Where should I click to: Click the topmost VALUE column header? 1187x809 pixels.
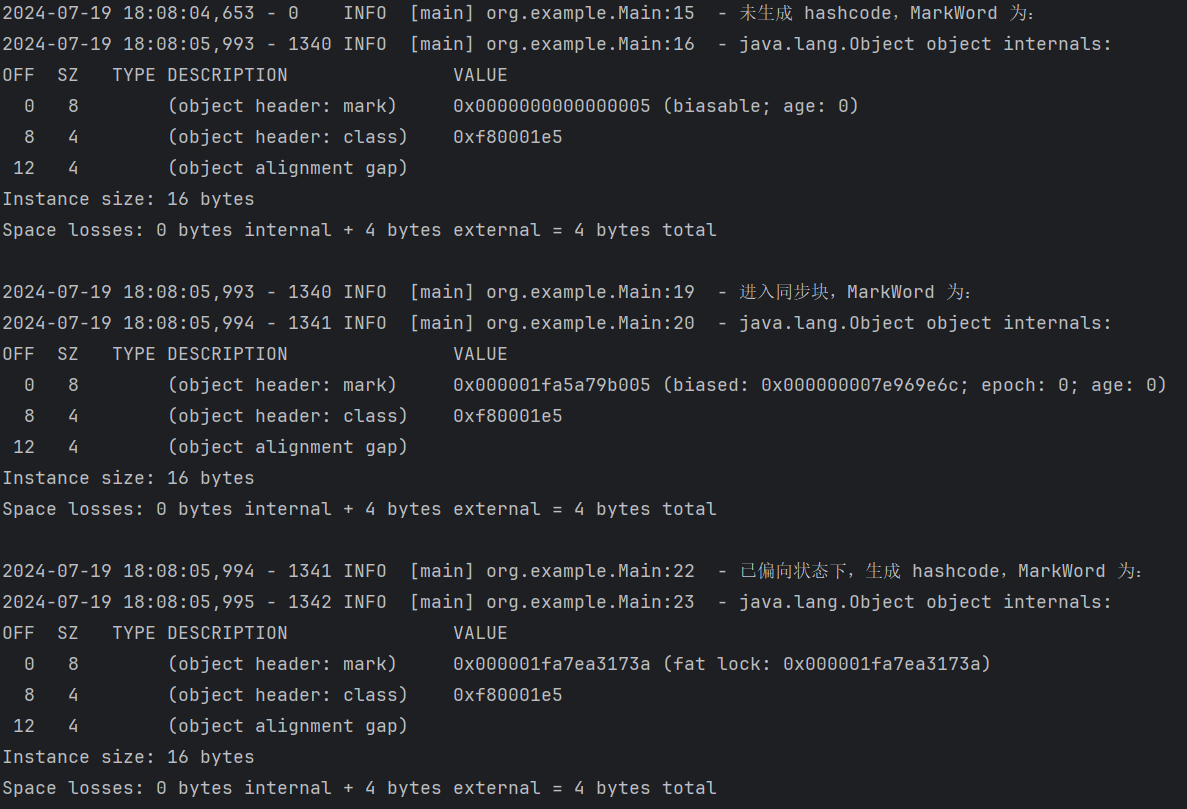480,75
